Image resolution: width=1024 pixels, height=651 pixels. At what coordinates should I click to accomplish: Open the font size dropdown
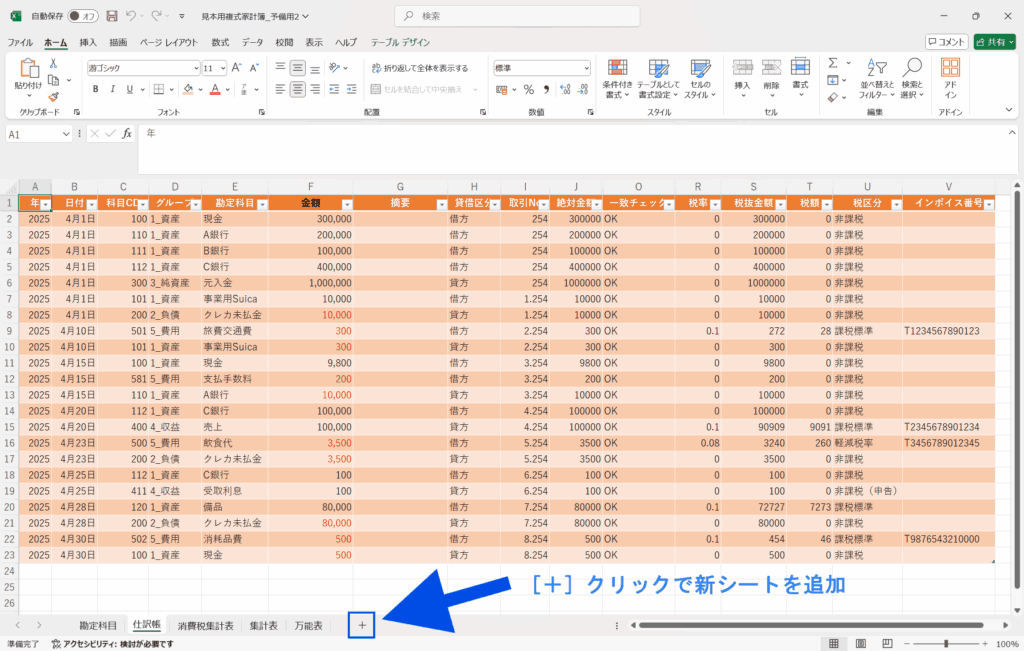pos(223,68)
